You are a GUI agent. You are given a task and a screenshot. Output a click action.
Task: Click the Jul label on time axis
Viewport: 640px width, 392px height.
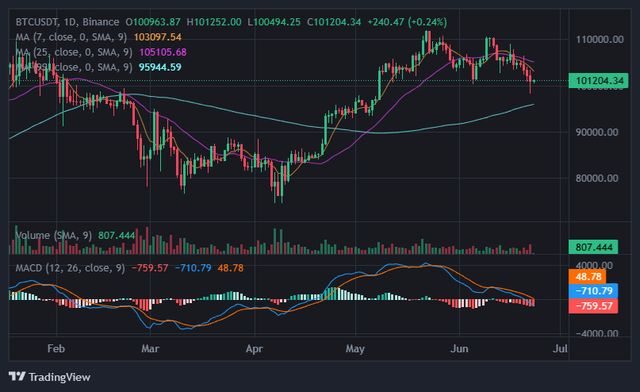(x=560, y=349)
